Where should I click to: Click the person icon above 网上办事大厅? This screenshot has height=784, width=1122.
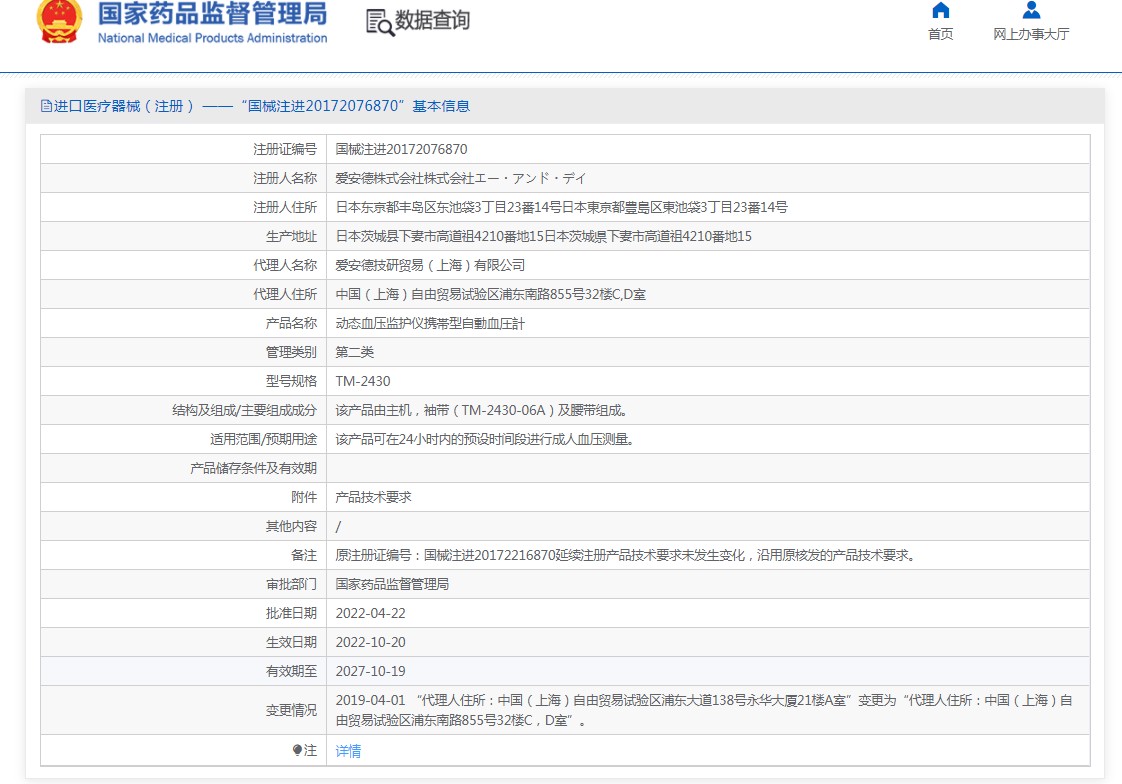[x=1031, y=11]
